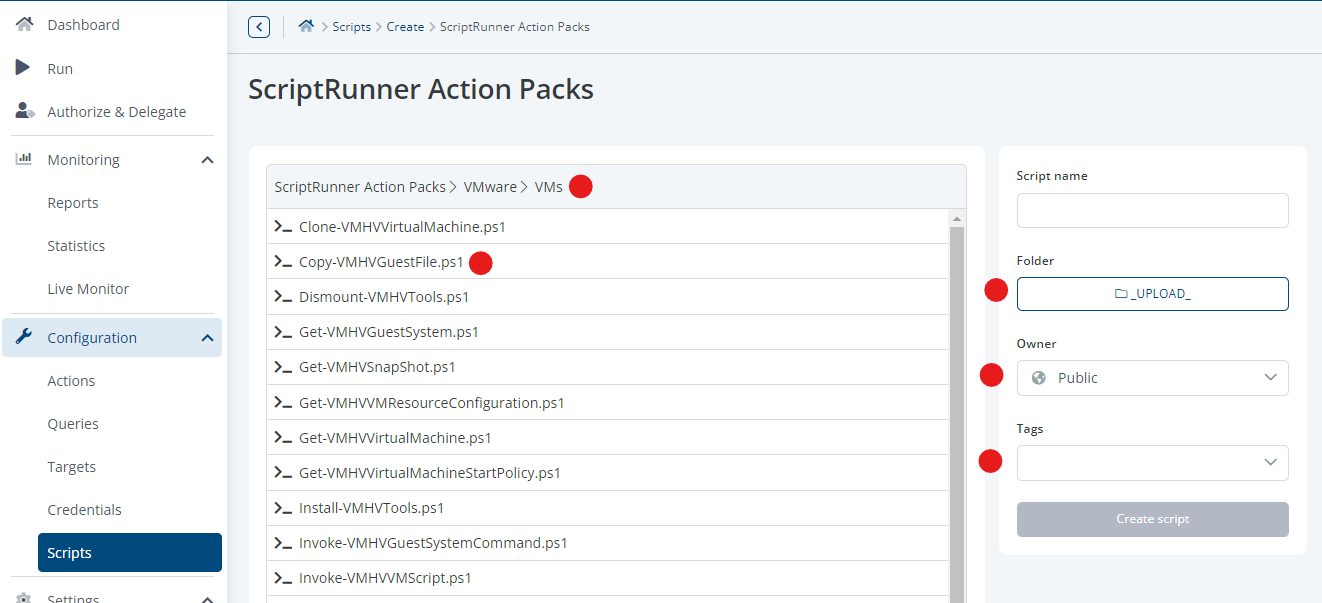Collapse the Monitoring section chevron
1322x603 pixels.
click(x=207, y=160)
